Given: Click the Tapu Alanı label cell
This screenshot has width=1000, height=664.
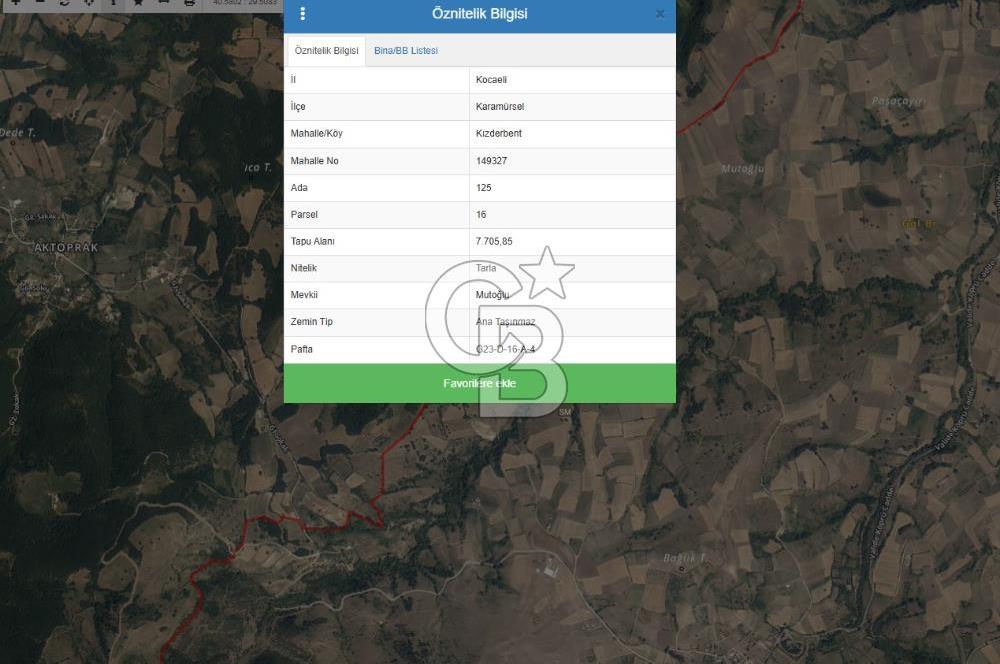Looking at the screenshot, I should click(x=377, y=241).
